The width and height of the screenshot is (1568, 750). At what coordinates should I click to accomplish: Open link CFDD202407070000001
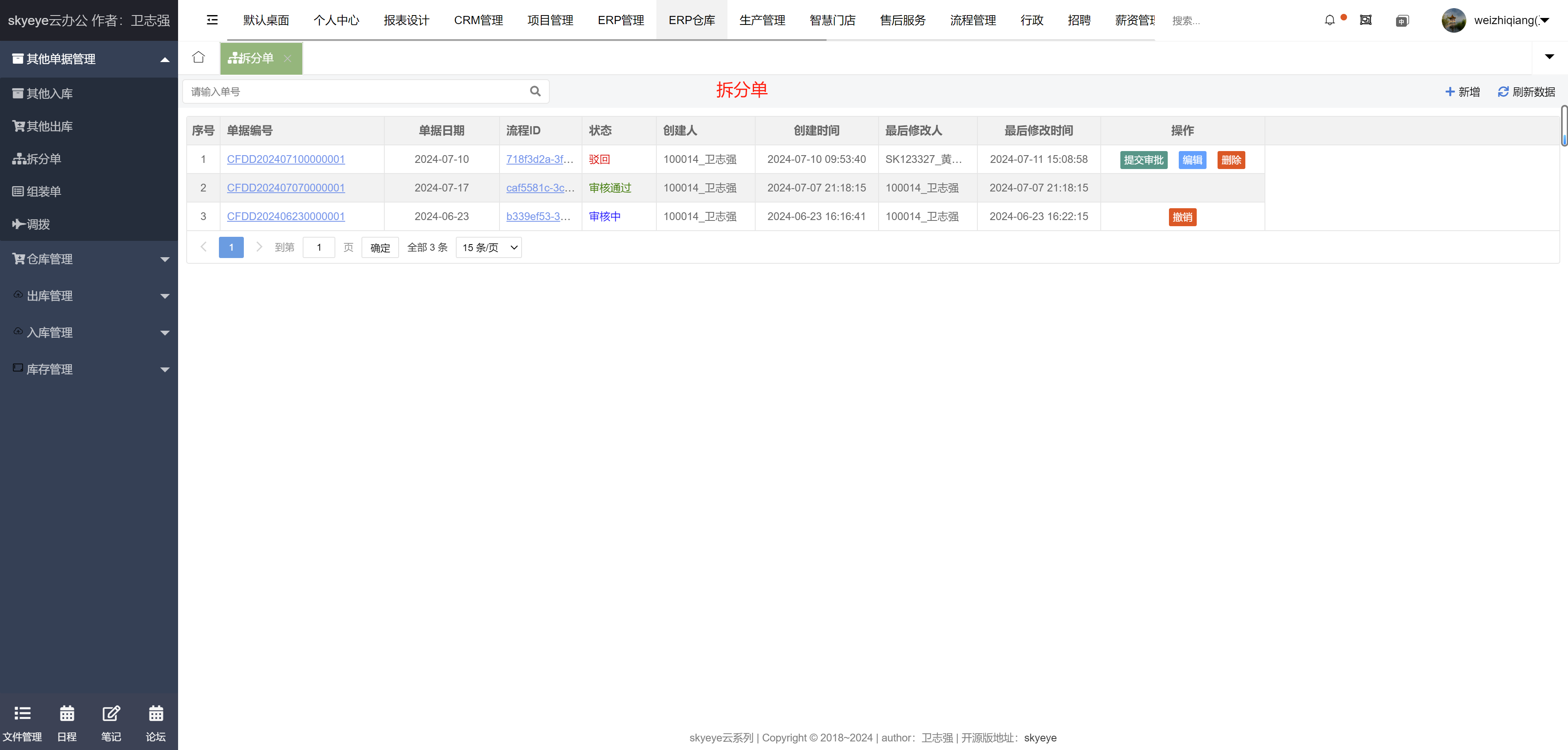coord(285,188)
